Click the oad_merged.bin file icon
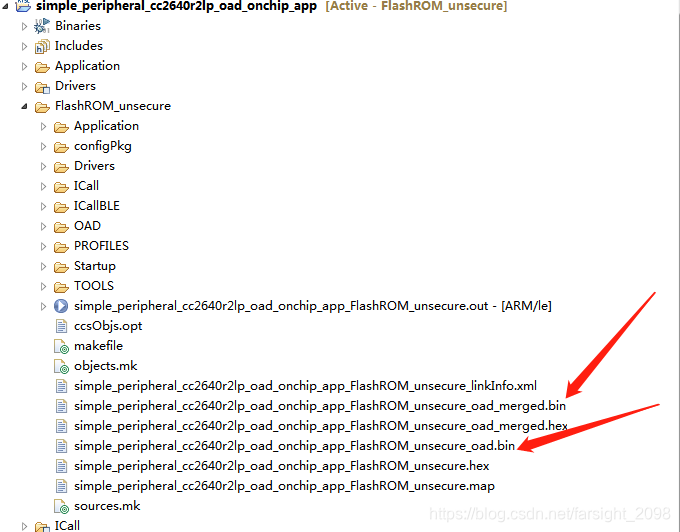Viewport: 680px width, 532px height. click(x=62, y=406)
